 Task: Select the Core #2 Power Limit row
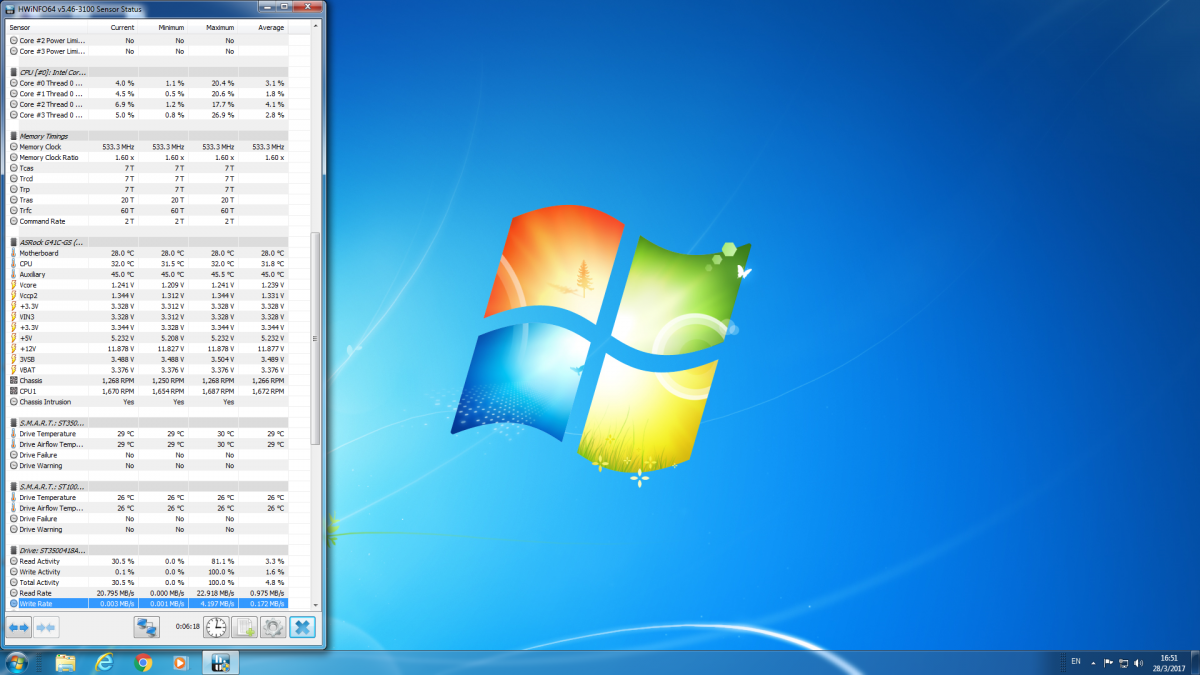click(147, 40)
